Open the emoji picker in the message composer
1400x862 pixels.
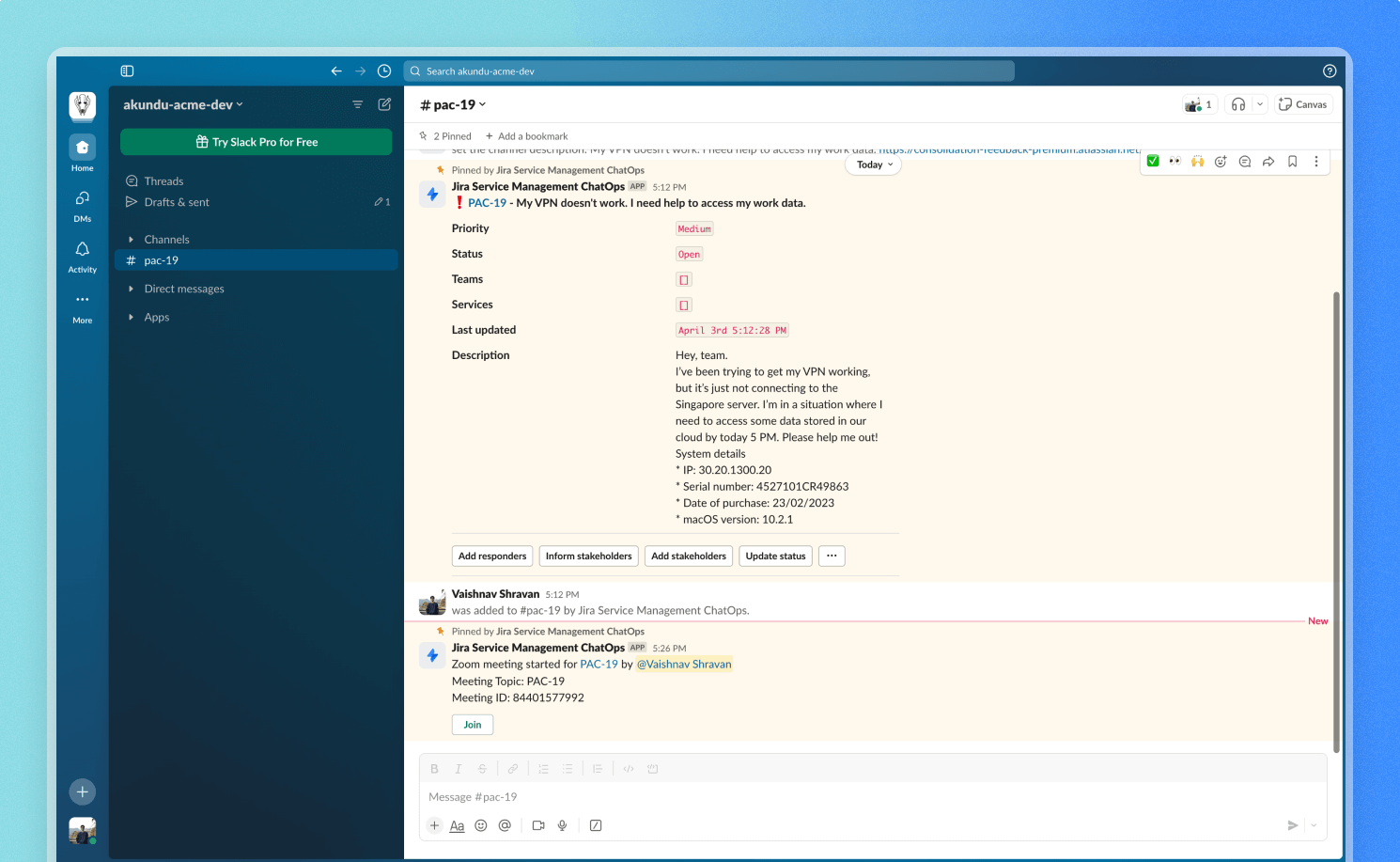pos(480,825)
